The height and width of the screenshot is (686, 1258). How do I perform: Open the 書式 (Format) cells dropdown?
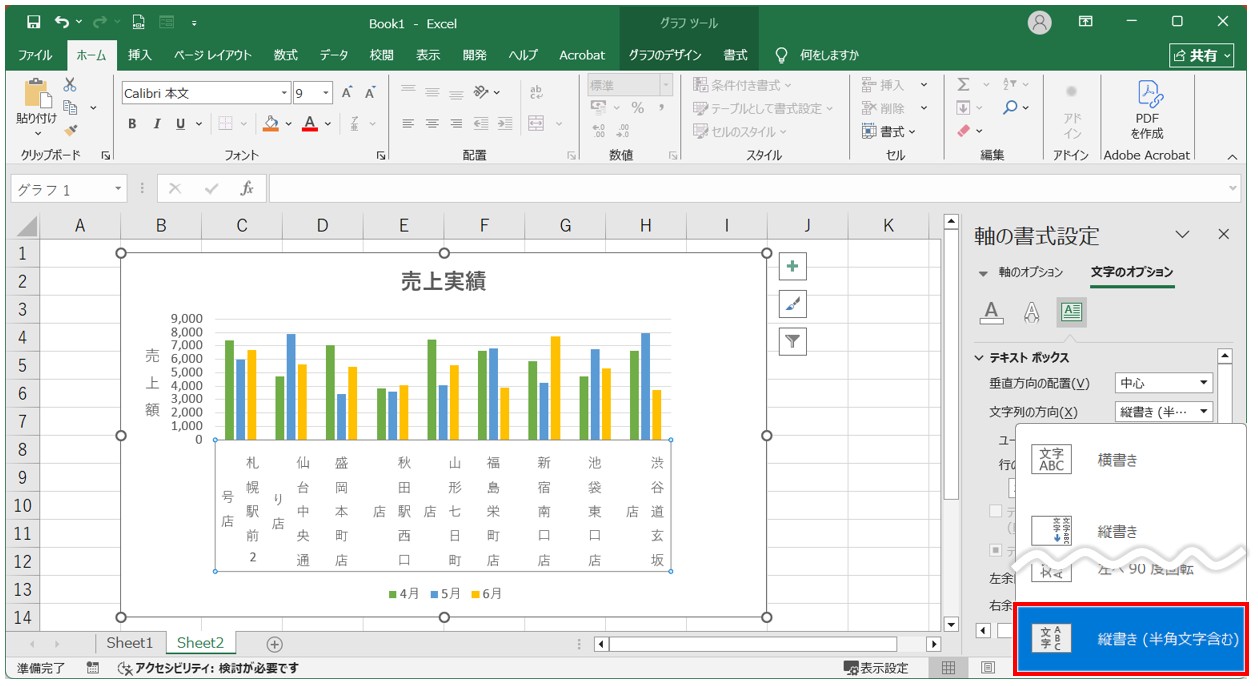[x=889, y=131]
